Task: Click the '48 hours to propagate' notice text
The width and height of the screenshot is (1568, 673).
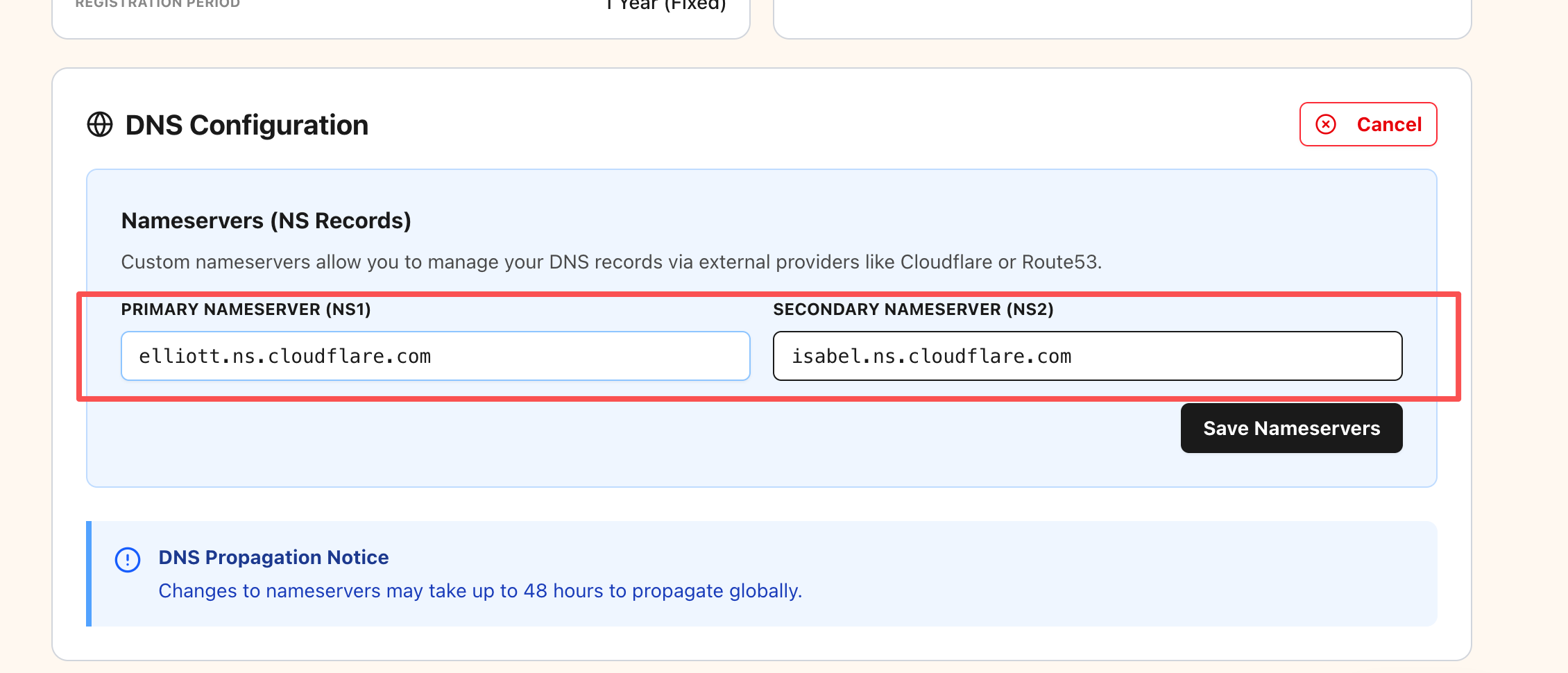Action: coord(480,591)
